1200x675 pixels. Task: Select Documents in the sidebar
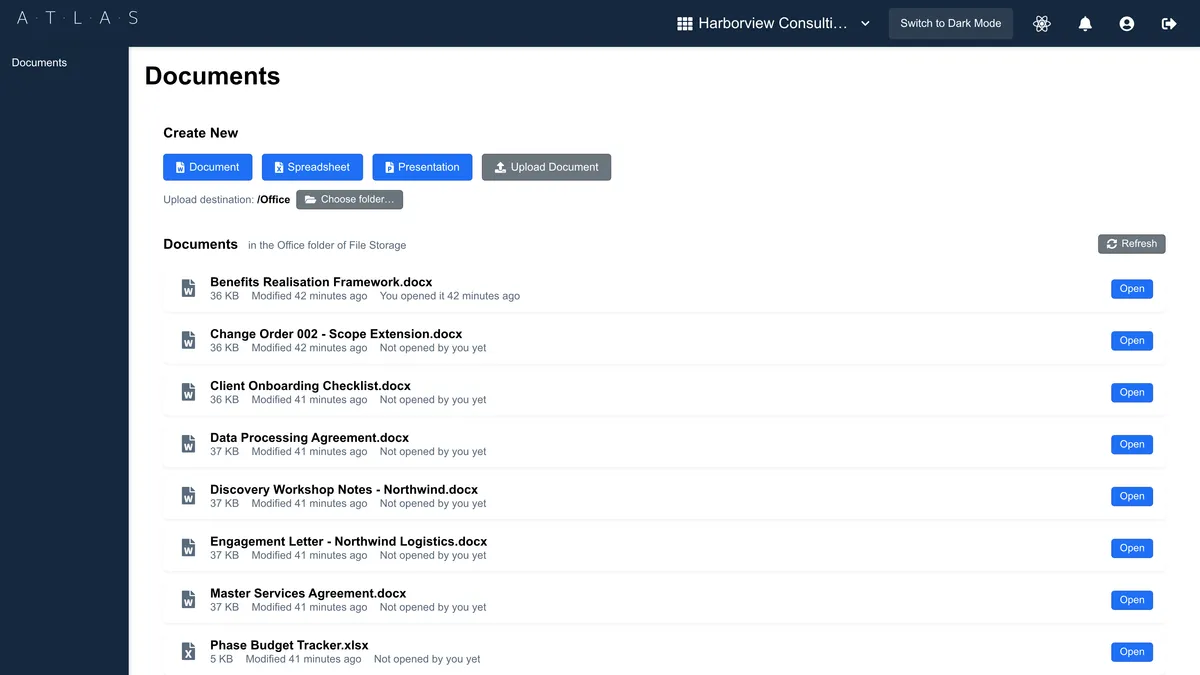pos(39,62)
